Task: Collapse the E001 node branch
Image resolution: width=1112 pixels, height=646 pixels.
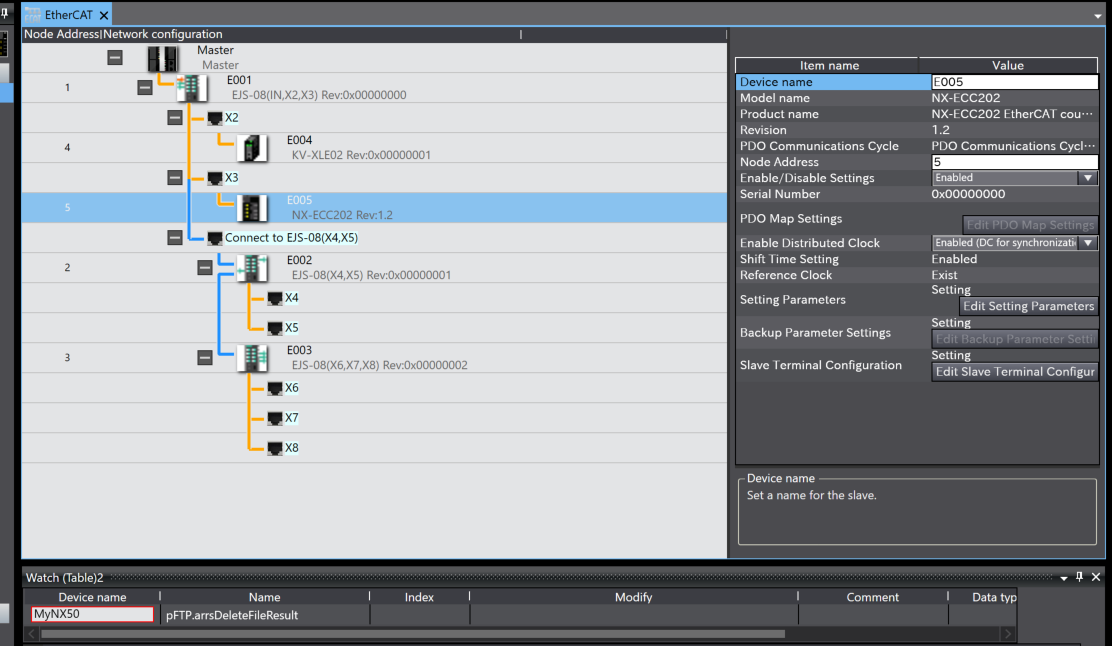Action: [x=145, y=88]
